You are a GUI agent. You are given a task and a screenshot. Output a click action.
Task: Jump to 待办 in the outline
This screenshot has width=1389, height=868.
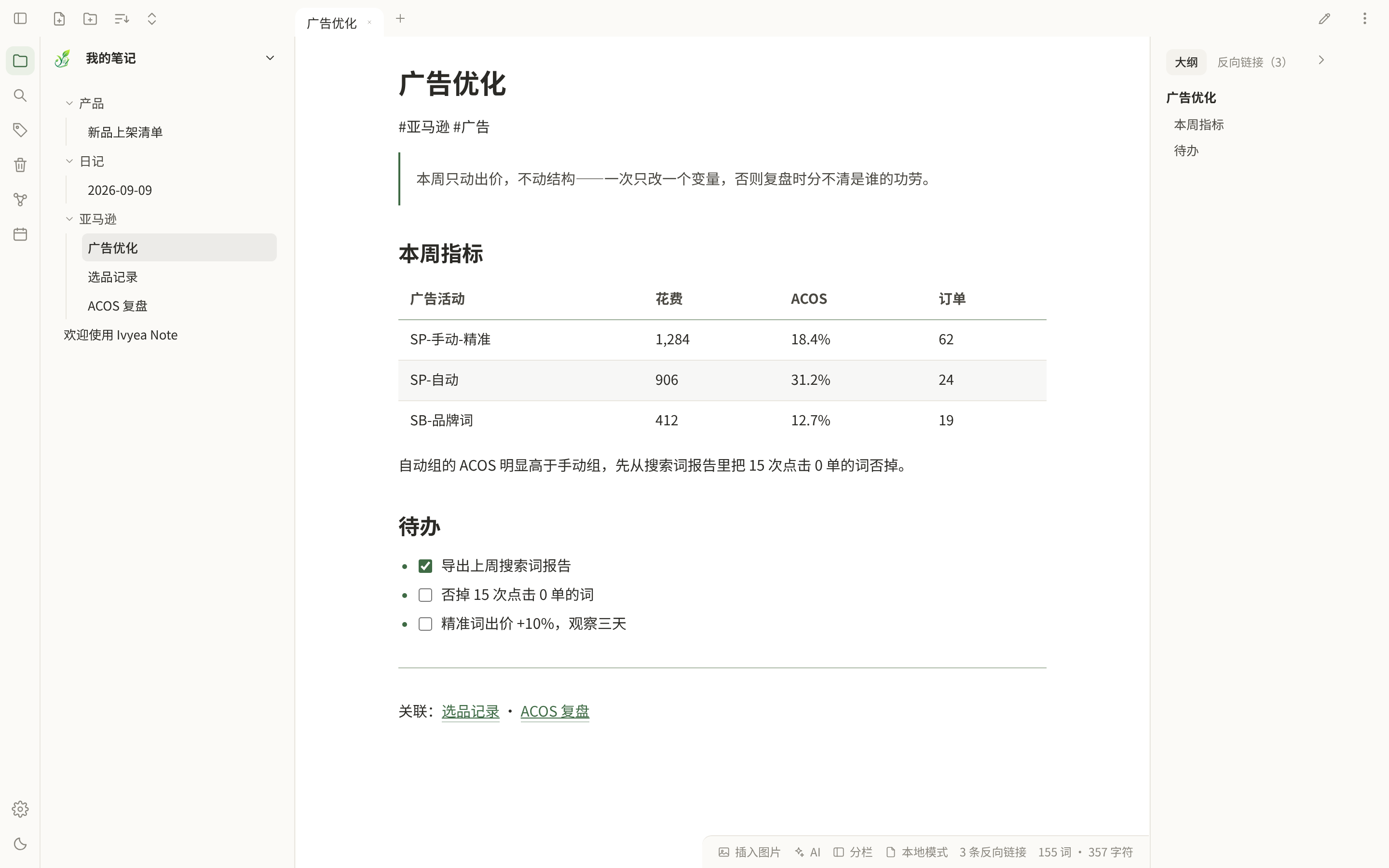1186,150
